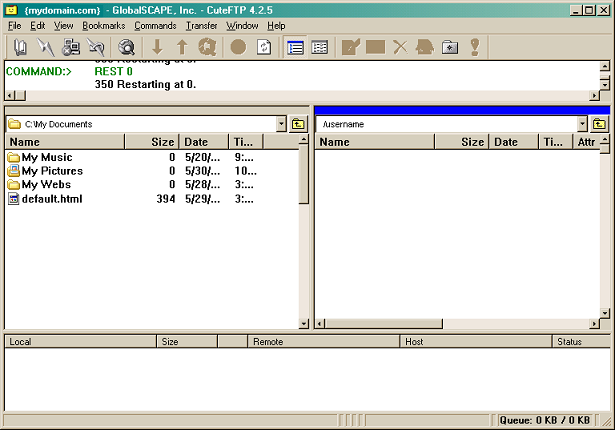Click the Quick Connect wand icon
This screenshot has width=615, height=430.
point(46,47)
